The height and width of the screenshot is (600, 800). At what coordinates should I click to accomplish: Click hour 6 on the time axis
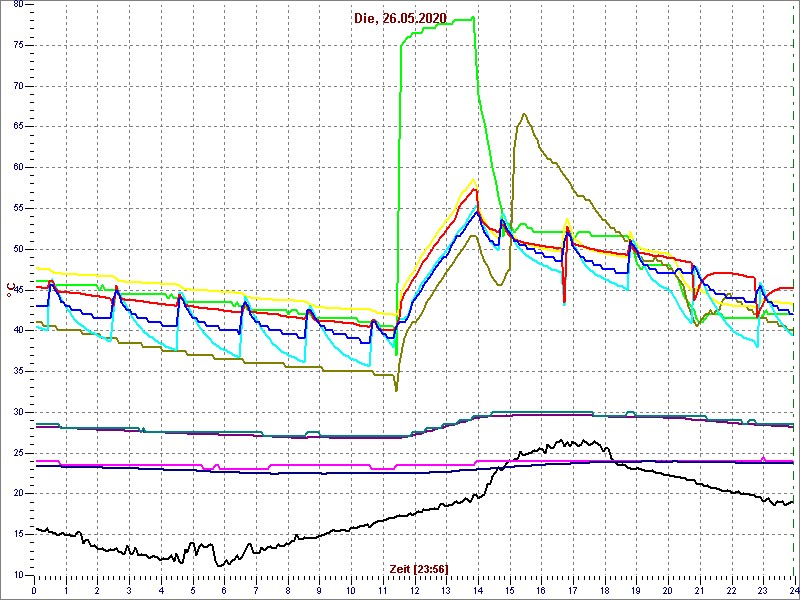(224, 590)
